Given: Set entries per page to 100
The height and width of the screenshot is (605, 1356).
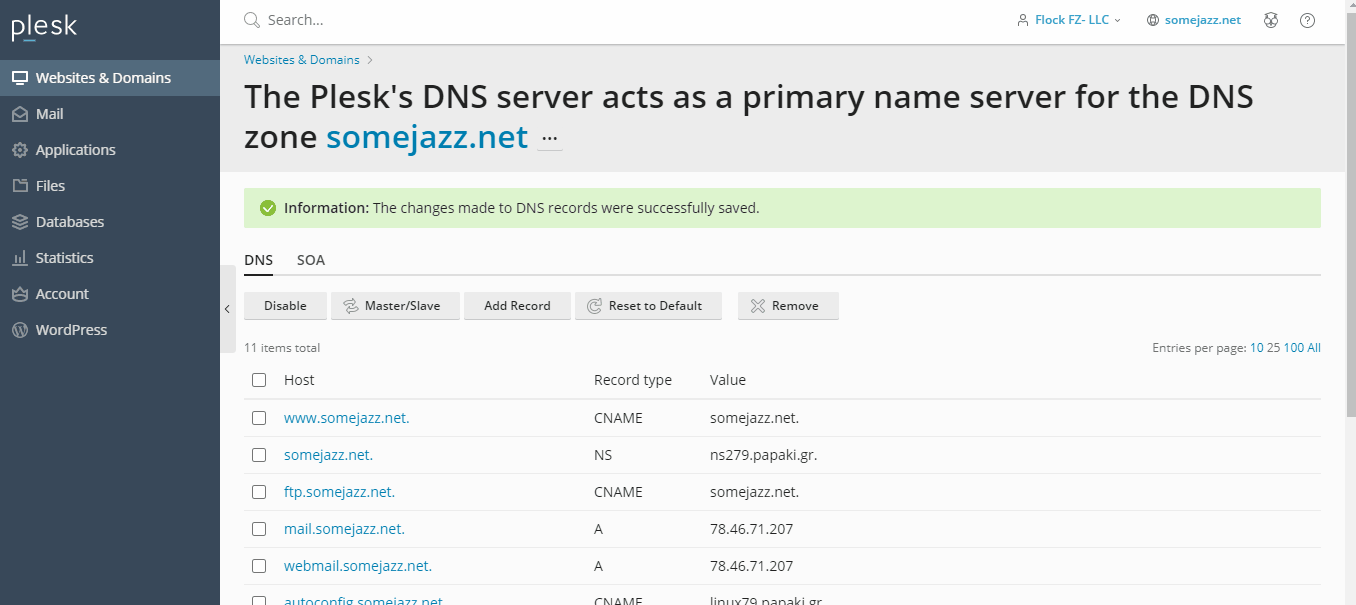Looking at the screenshot, I should (x=1294, y=348).
